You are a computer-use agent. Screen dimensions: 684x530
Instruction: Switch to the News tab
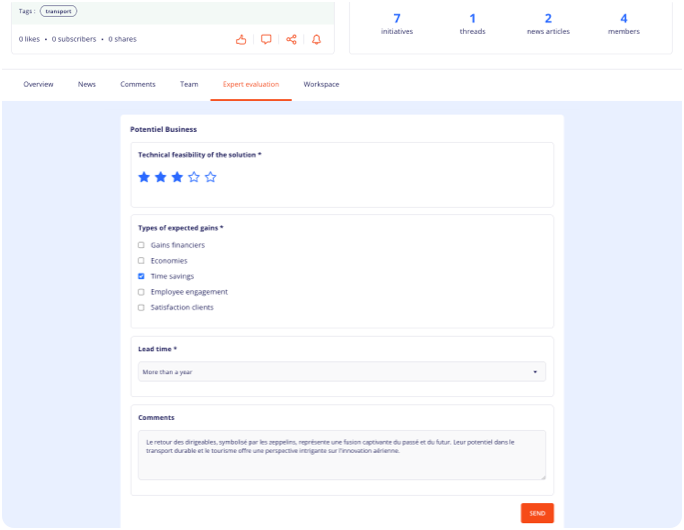click(87, 84)
